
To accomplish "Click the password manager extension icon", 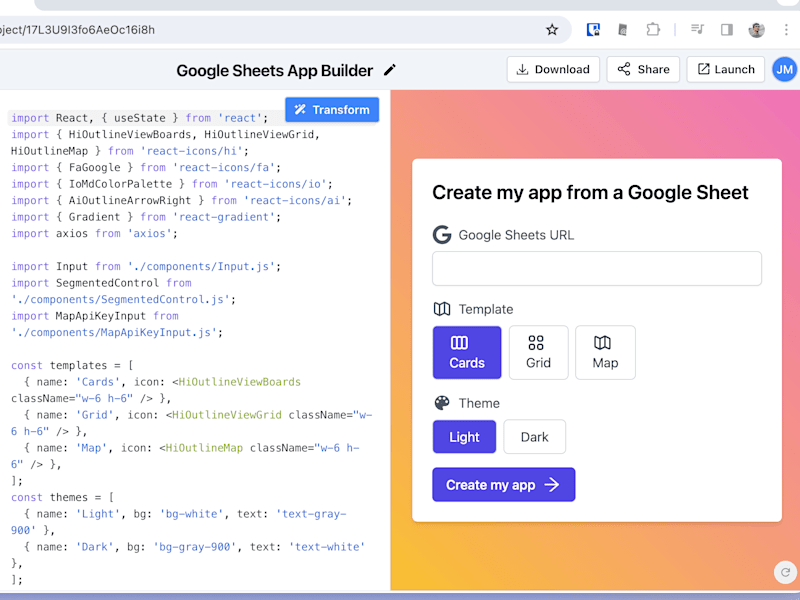I will click(593, 30).
